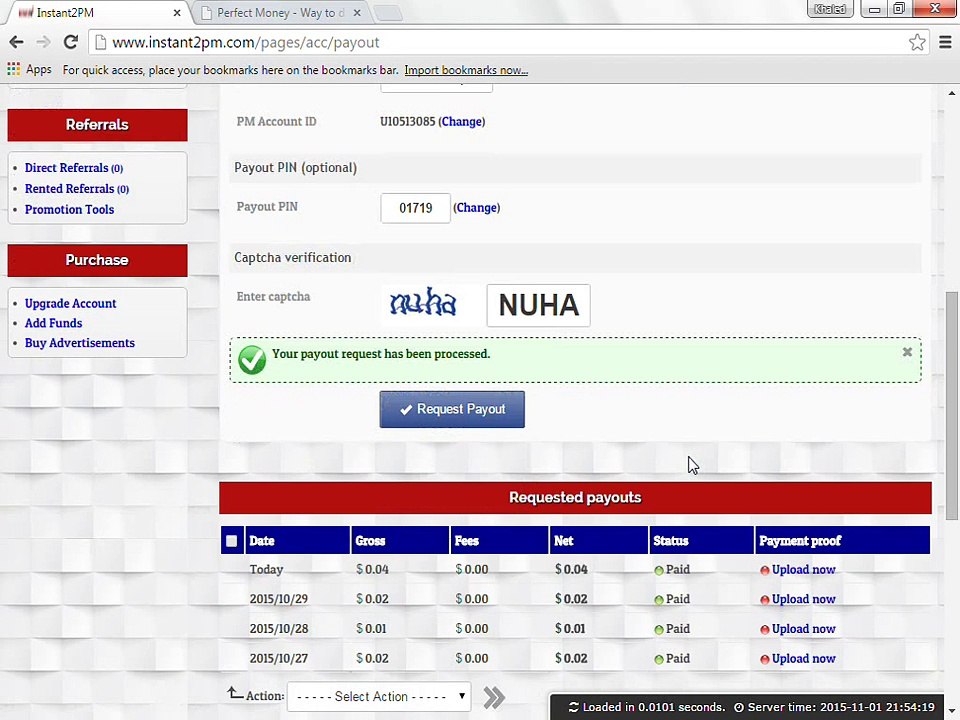Screen dimensions: 960x720
Task: Click the Payment proof column header
Action: point(843,541)
